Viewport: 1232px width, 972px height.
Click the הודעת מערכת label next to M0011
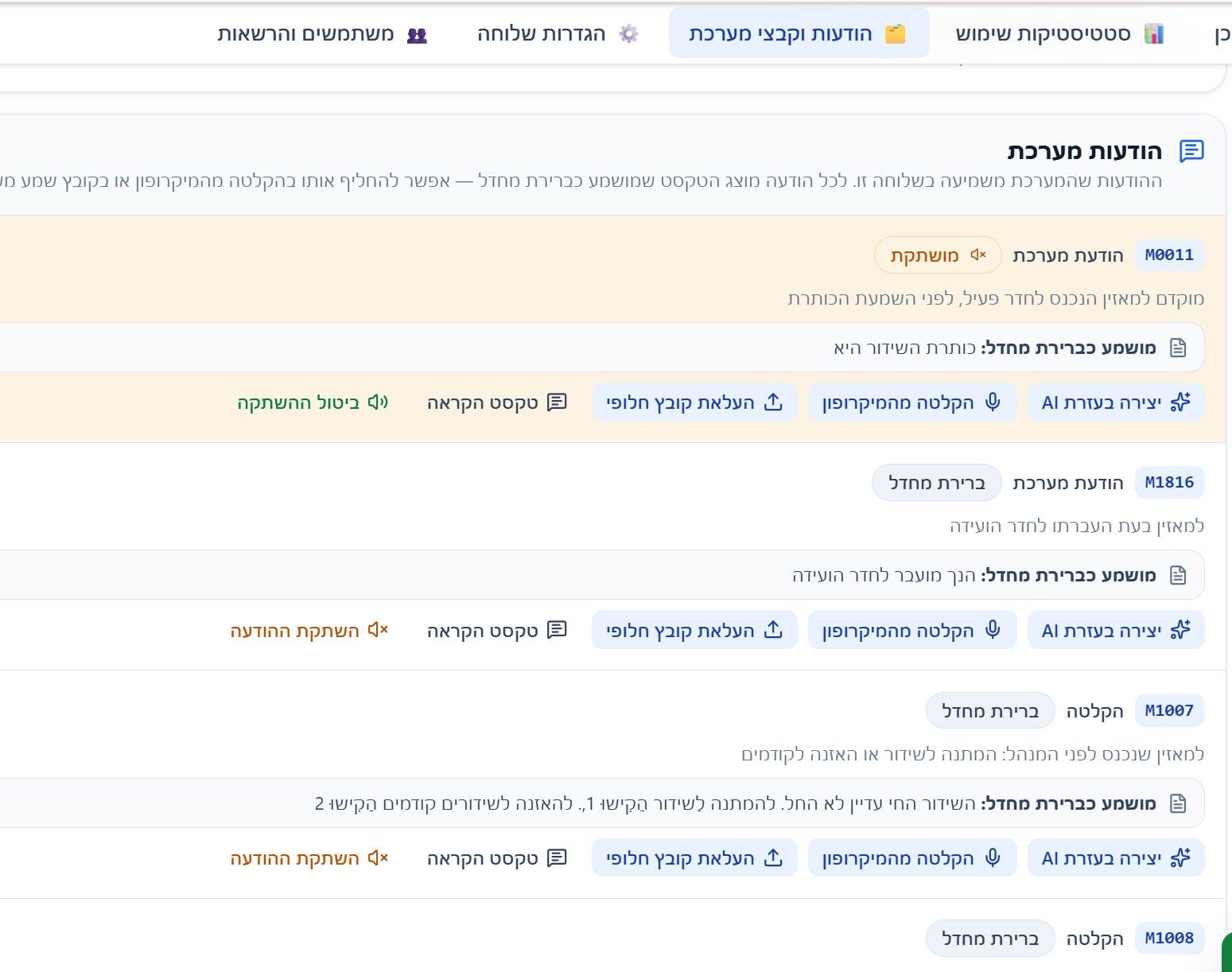1068,255
